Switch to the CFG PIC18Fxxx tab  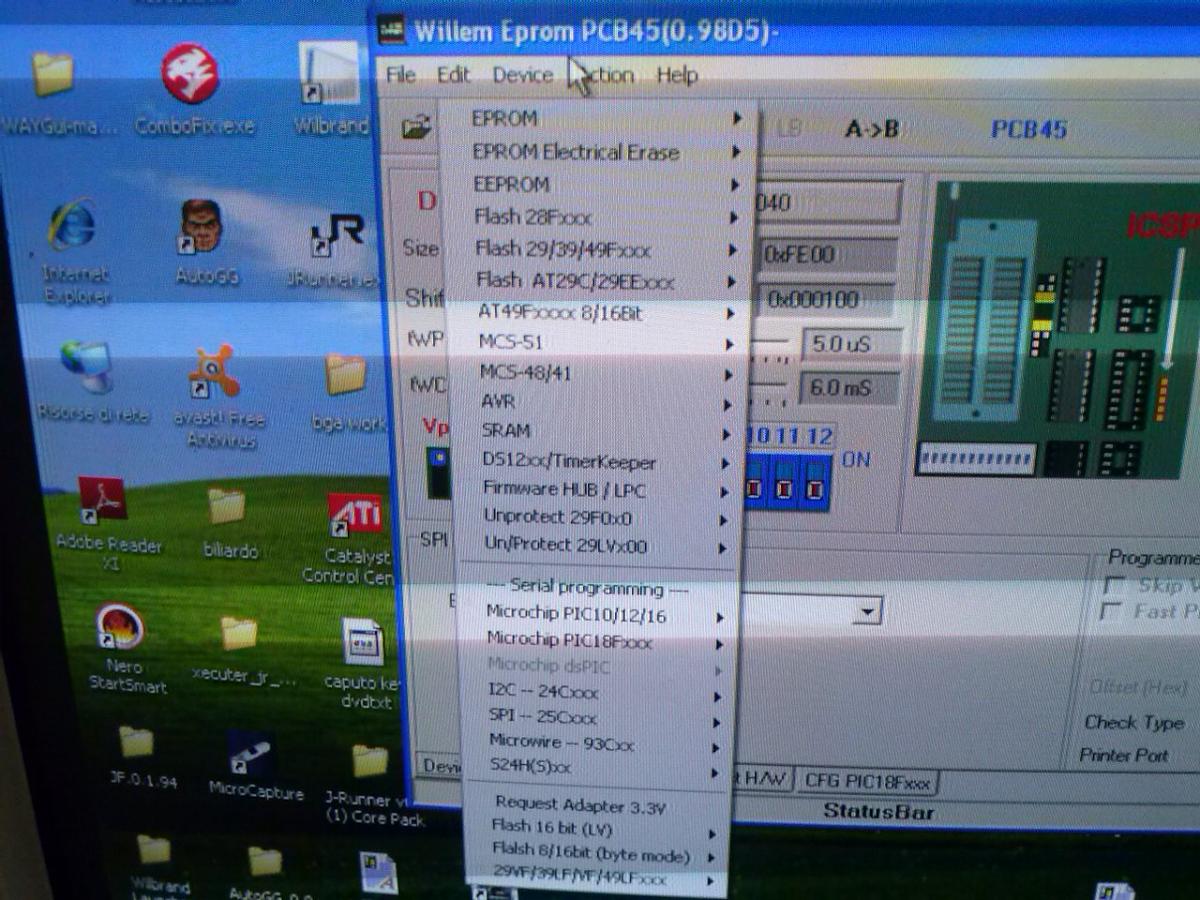pos(866,781)
